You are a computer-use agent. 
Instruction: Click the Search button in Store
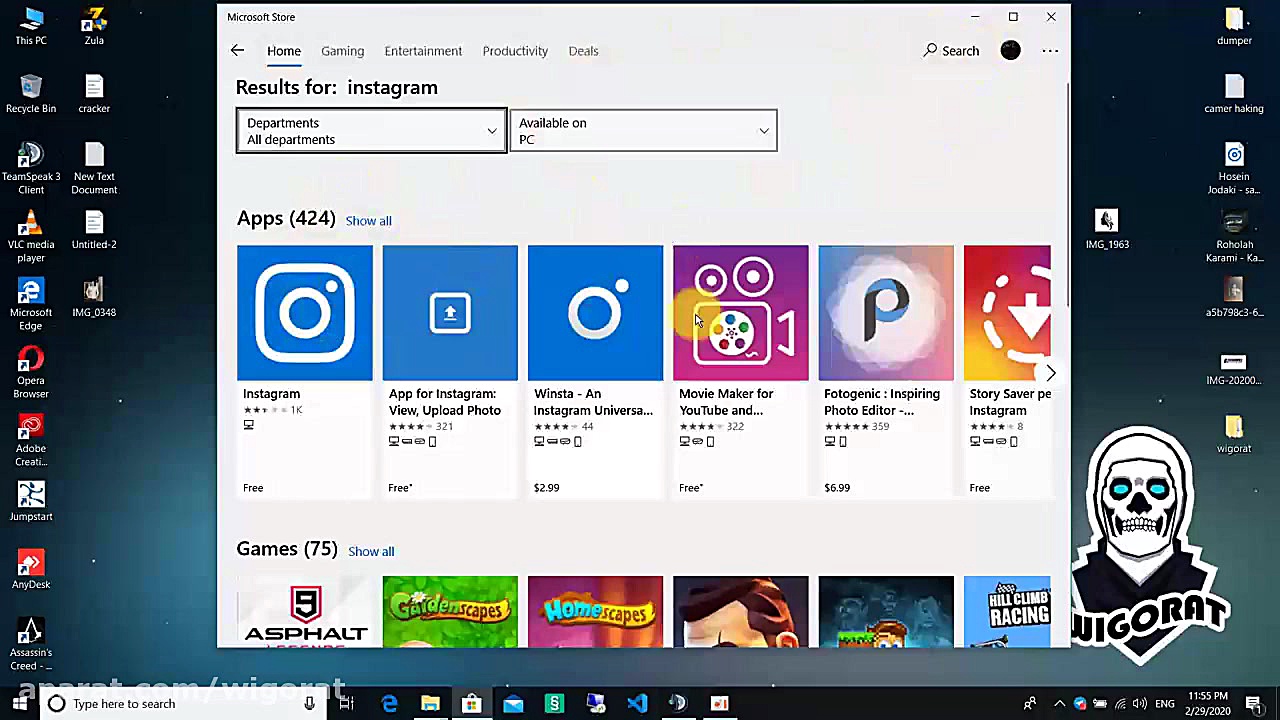pyautogui.click(x=951, y=51)
